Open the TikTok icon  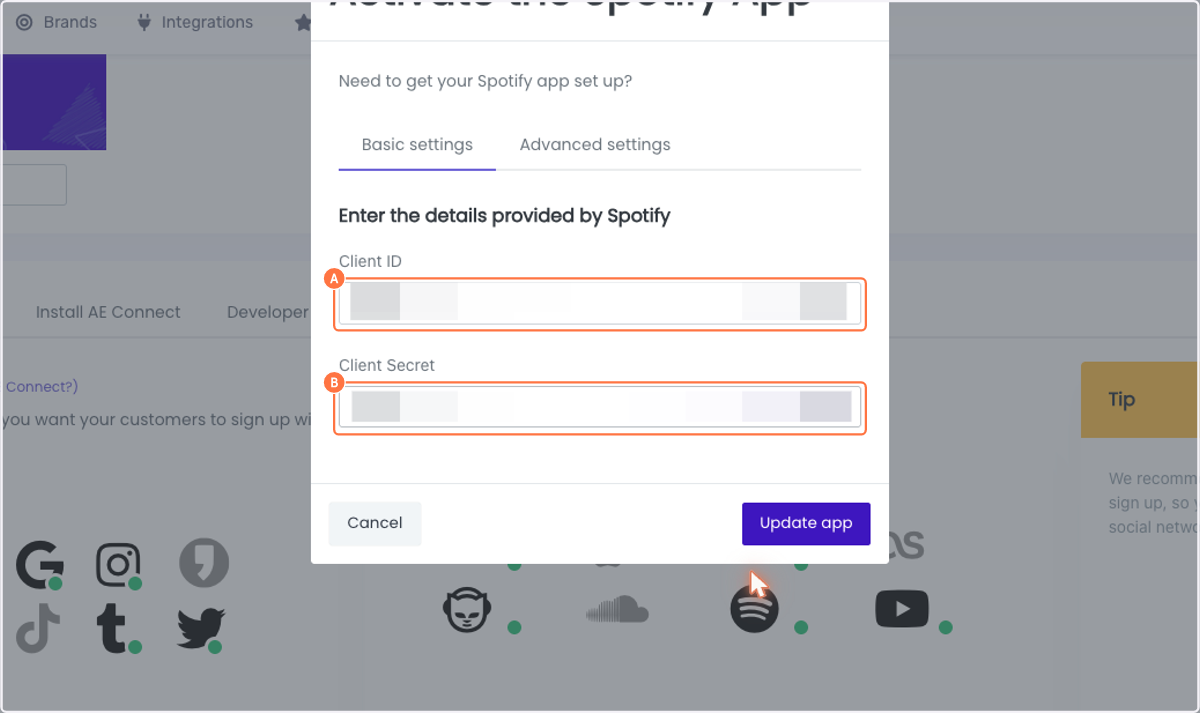(38, 630)
